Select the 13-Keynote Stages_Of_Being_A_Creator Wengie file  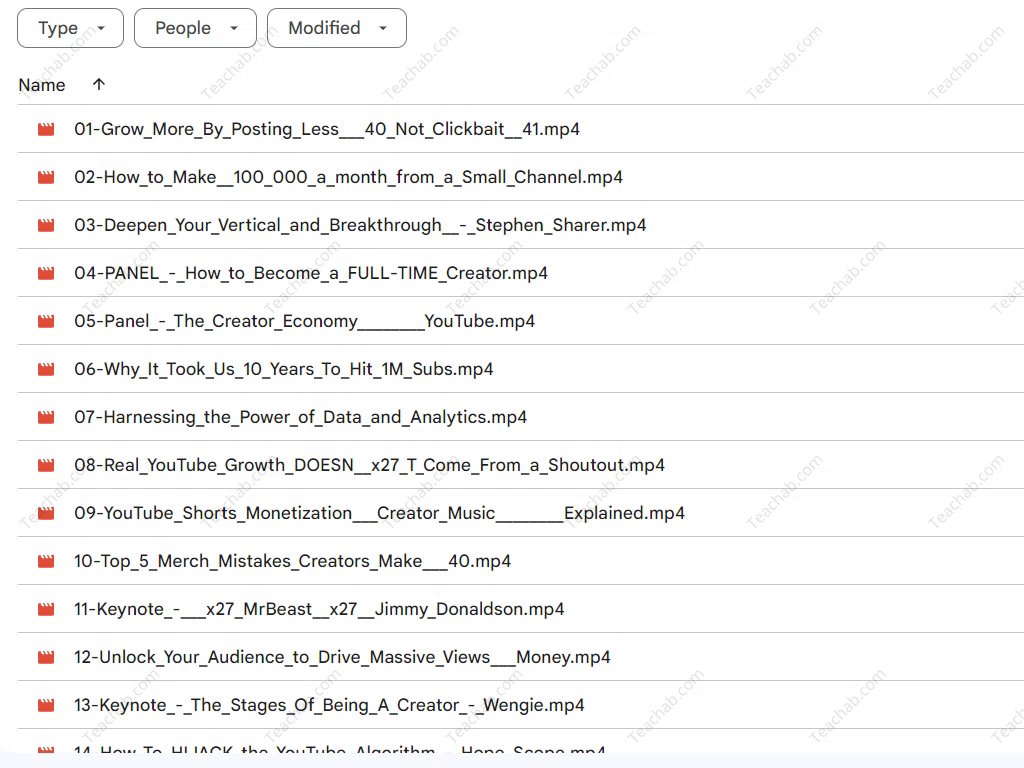tap(329, 705)
